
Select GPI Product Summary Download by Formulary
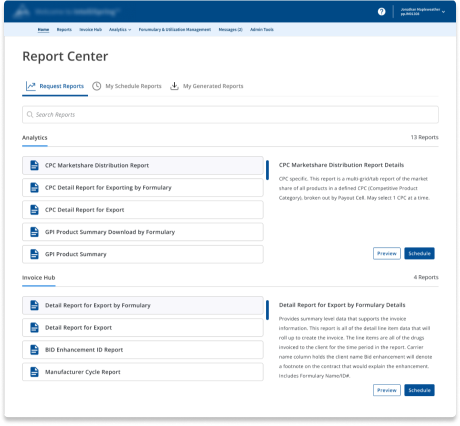143,232
